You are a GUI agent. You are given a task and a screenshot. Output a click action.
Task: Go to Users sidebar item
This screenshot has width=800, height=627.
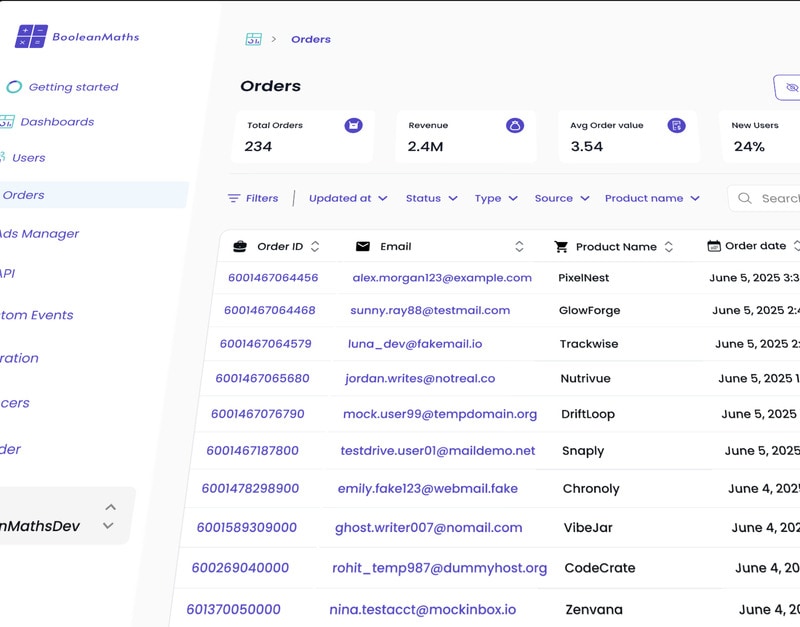click(x=28, y=158)
